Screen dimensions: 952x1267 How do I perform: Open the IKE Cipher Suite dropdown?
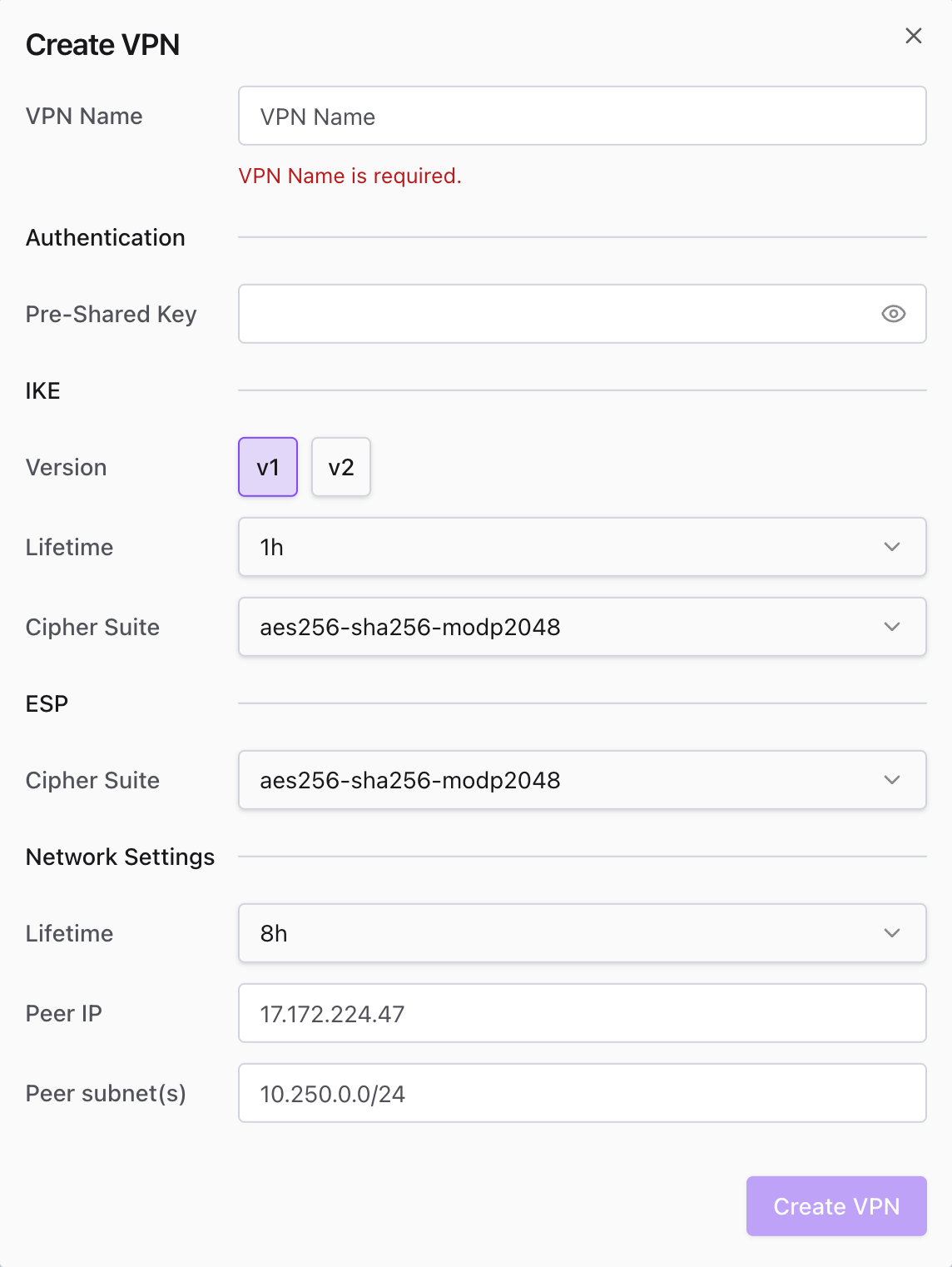582,627
